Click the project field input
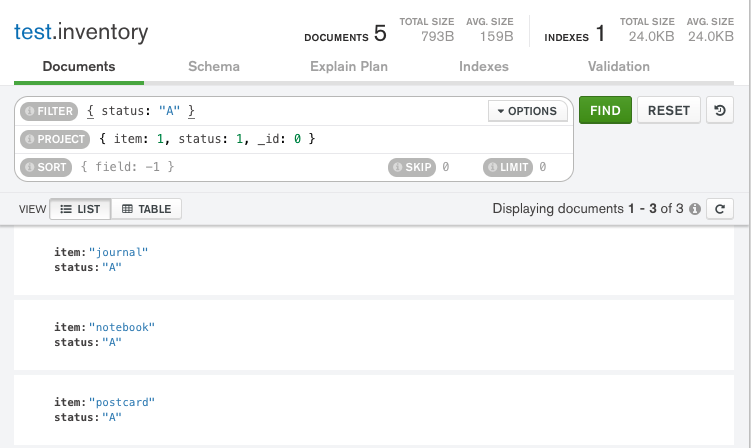 330,139
